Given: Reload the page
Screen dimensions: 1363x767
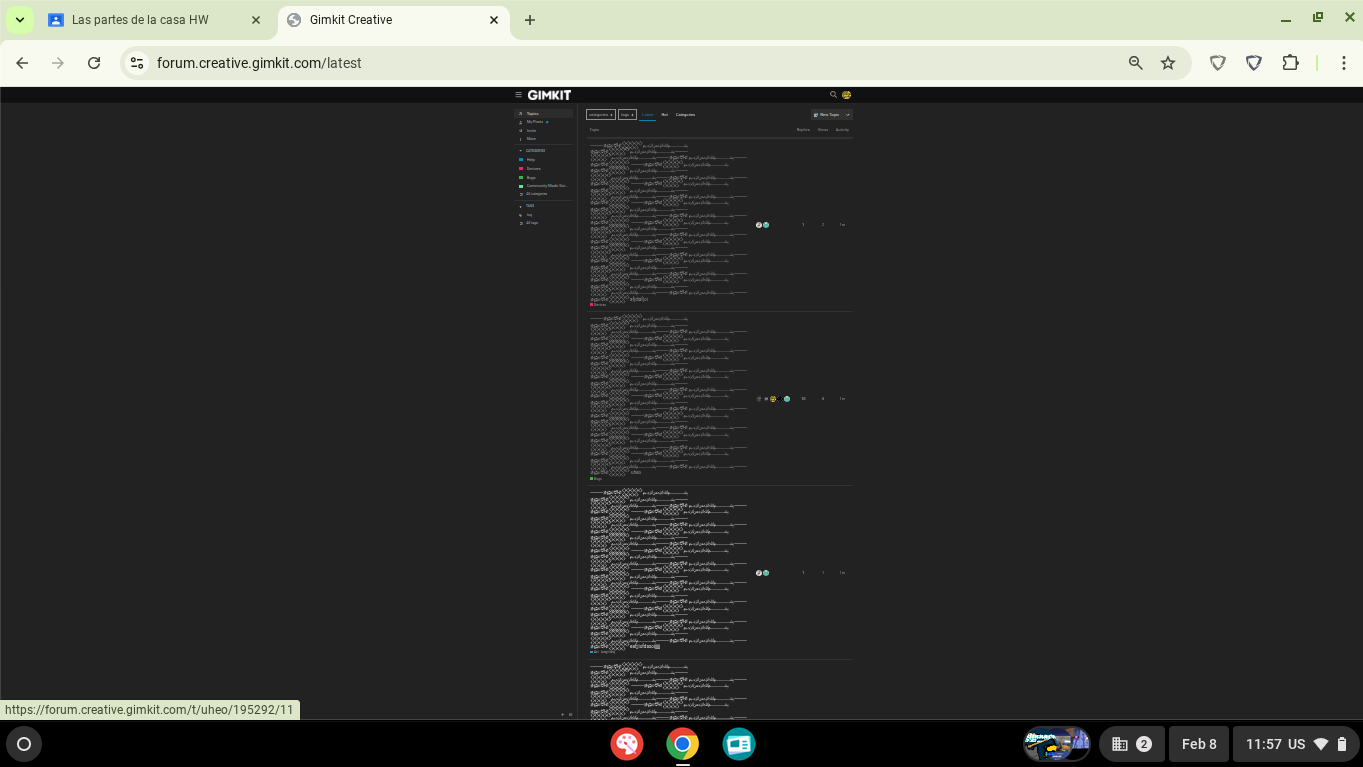Looking at the screenshot, I should (94, 63).
